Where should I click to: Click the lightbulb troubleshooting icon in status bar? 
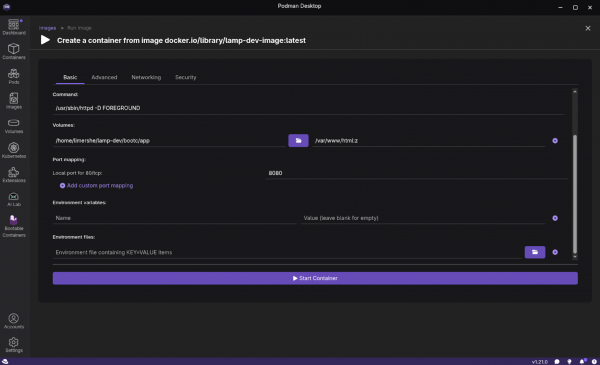click(x=569, y=362)
